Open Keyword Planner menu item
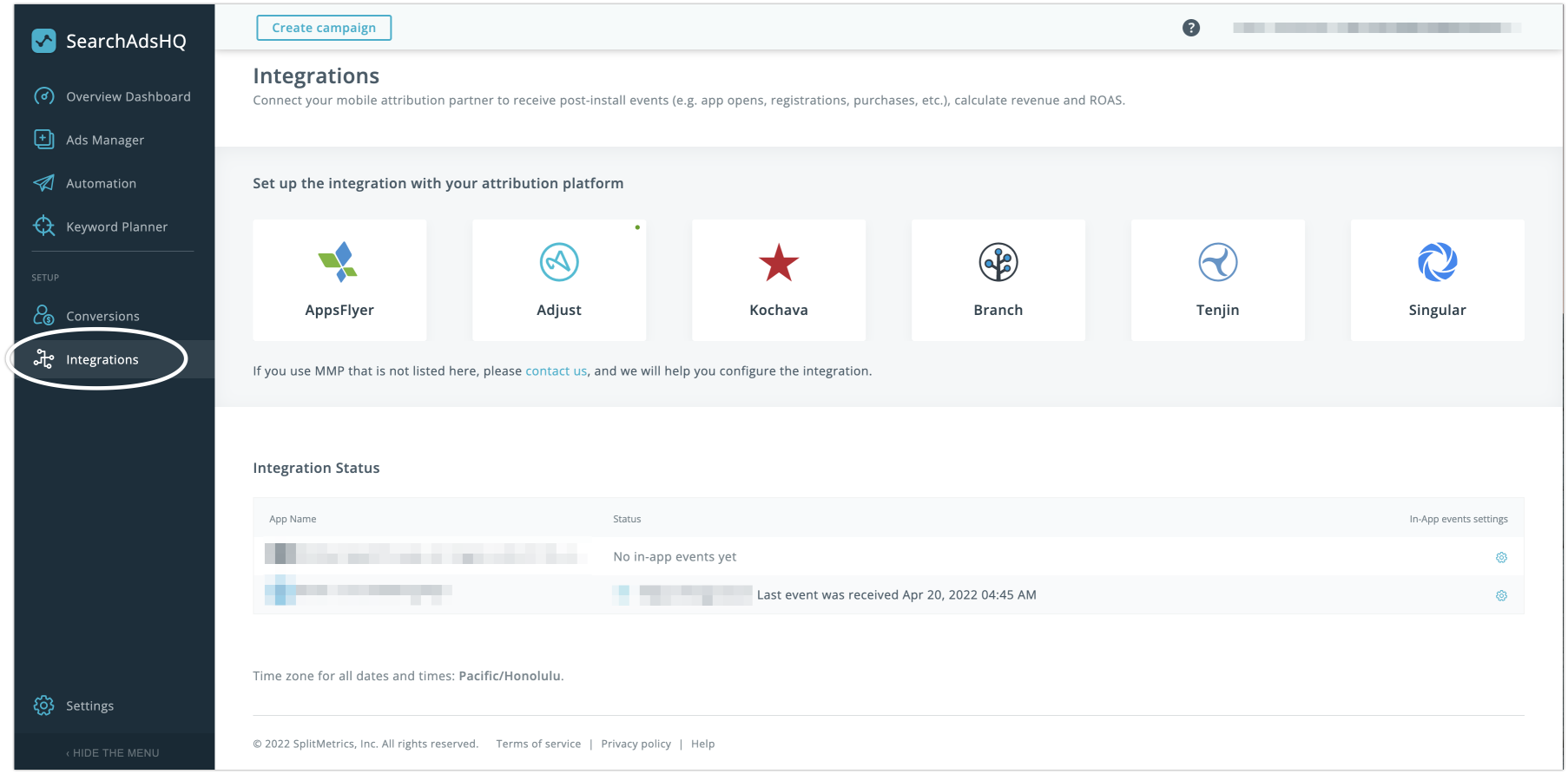The height and width of the screenshot is (774, 1568). click(x=116, y=226)
